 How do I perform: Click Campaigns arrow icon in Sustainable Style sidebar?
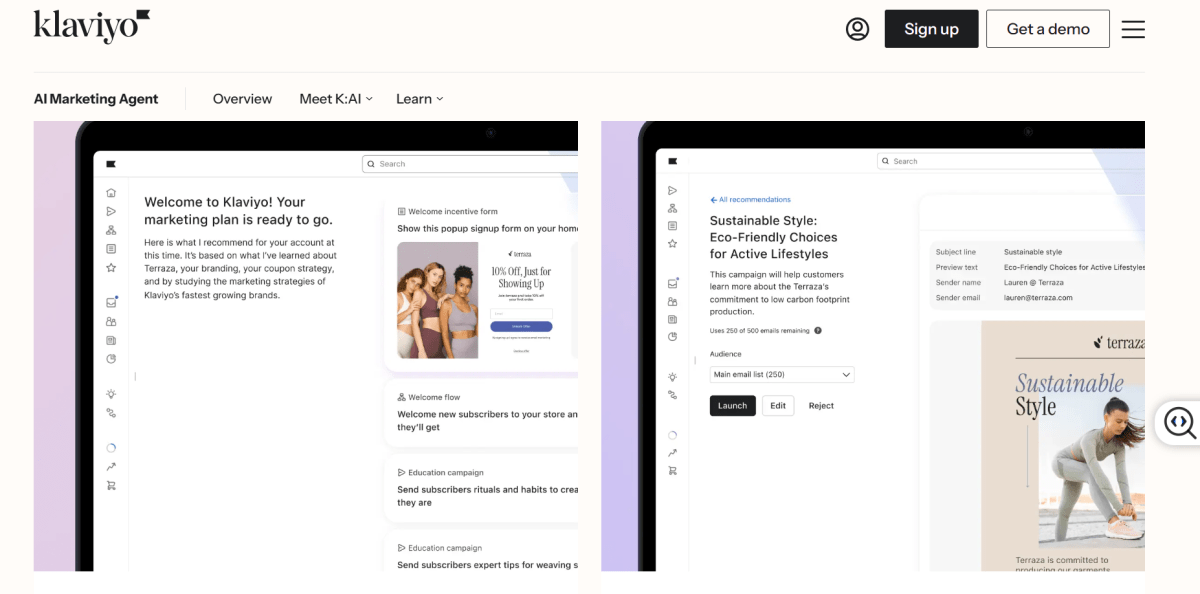coord(673,190)
